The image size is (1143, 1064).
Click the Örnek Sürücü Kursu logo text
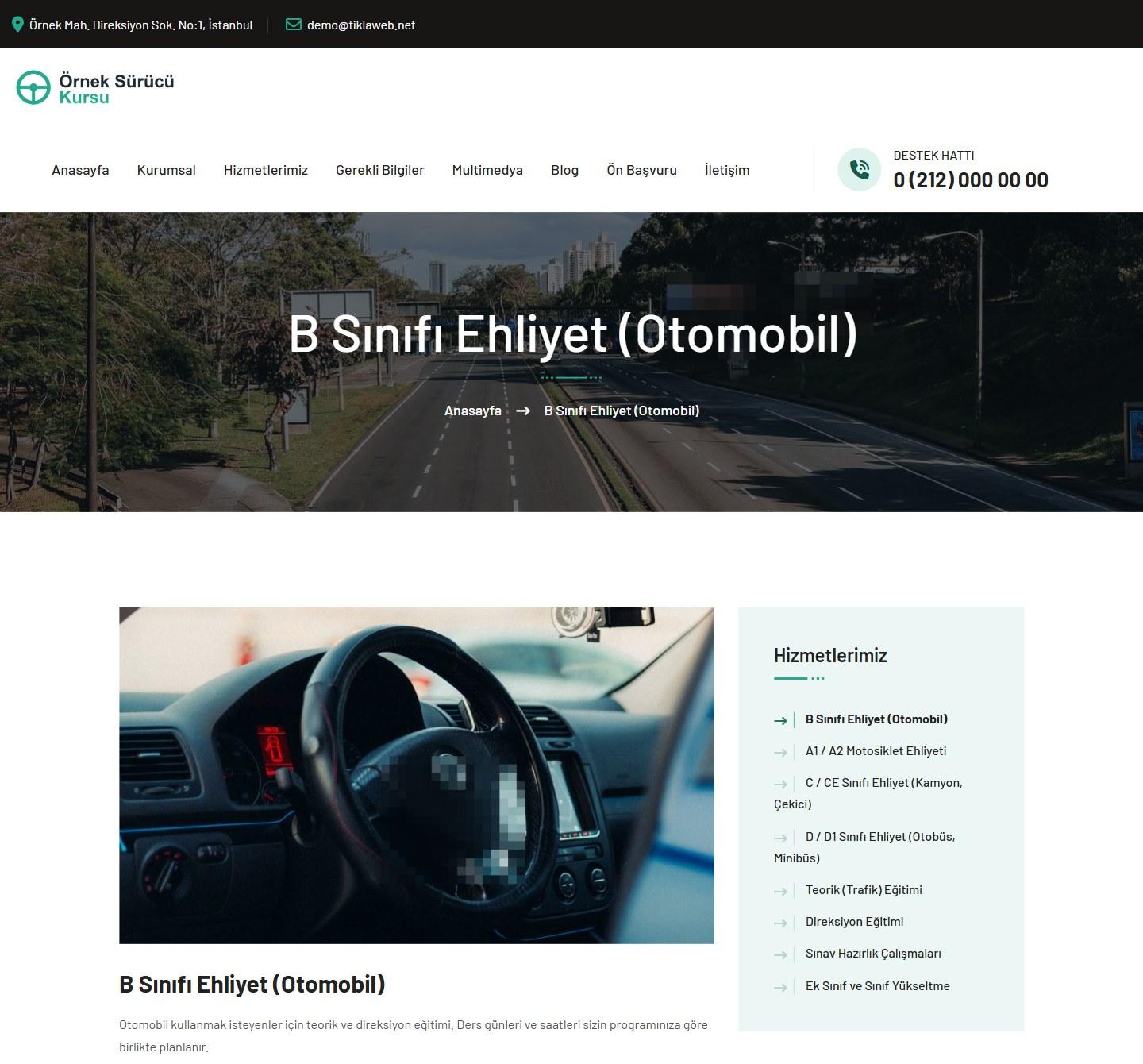[117, 88]
